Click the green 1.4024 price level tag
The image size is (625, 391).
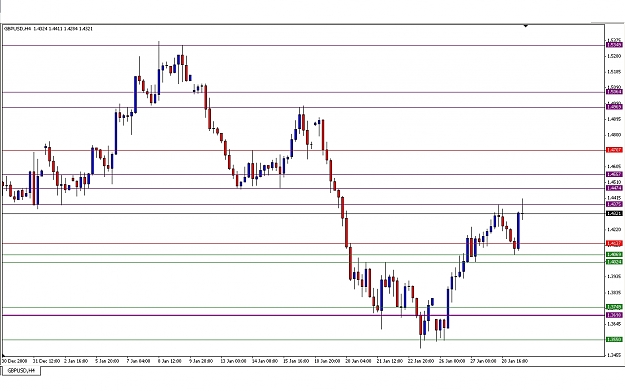pos(614,262)
